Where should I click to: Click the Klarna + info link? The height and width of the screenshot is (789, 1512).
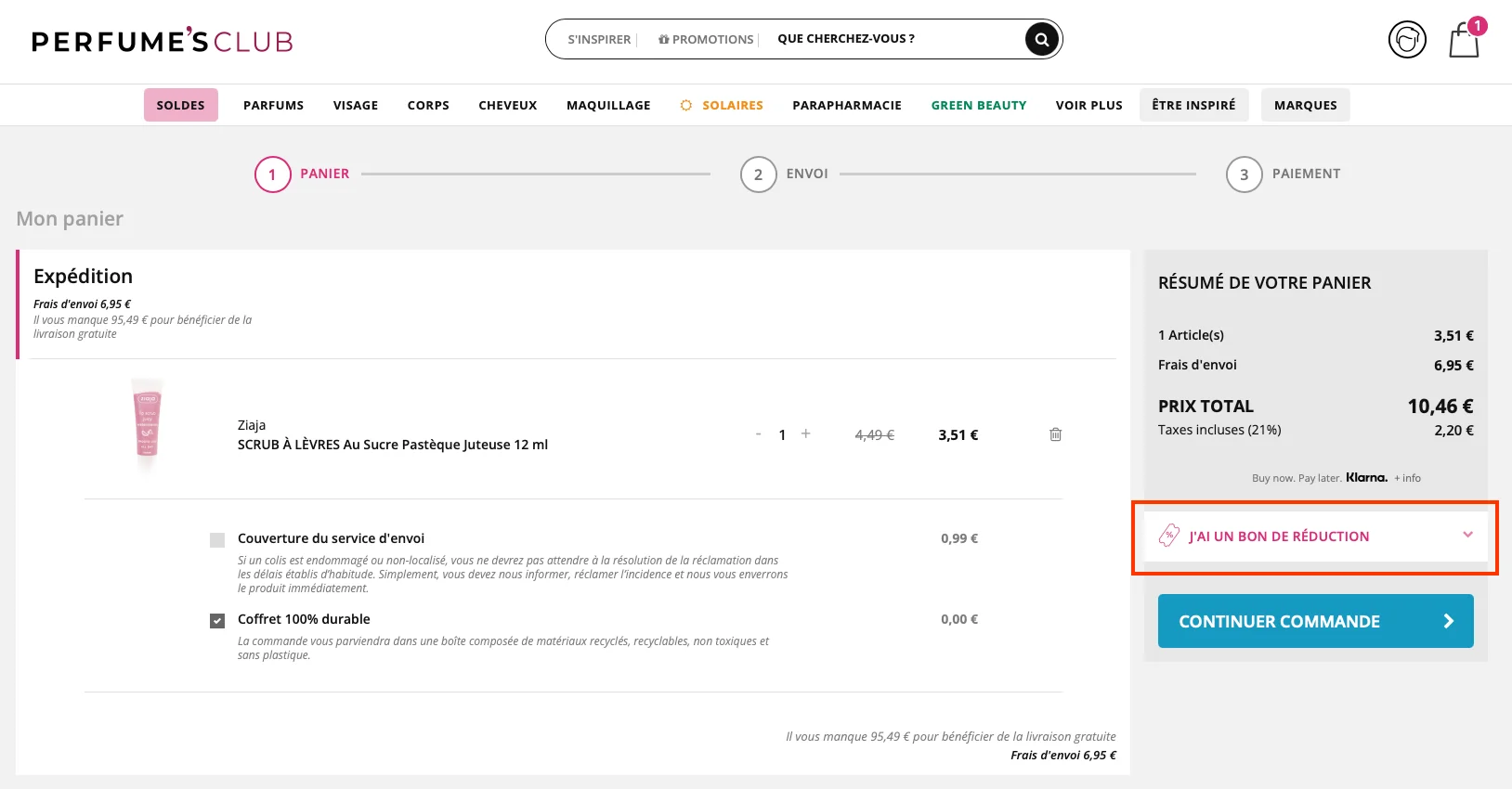[x=1407, y=478]
